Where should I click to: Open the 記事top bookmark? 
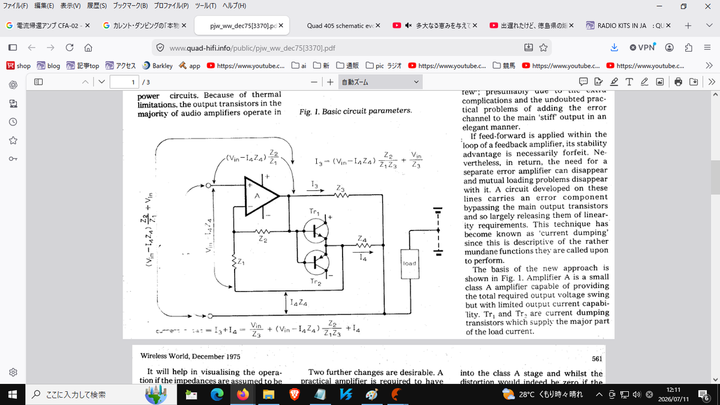[83, 66]
